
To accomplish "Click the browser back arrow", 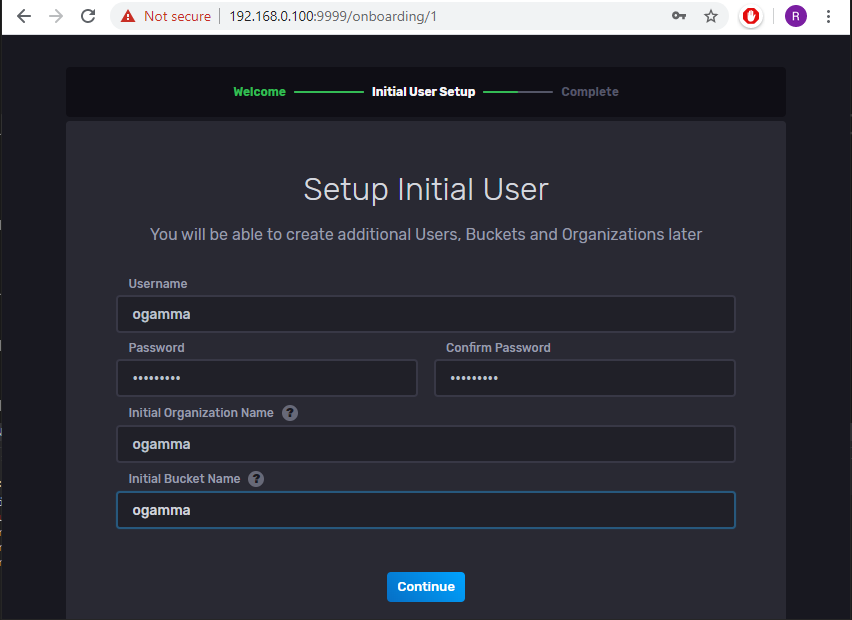I will (x=24, y=16).
